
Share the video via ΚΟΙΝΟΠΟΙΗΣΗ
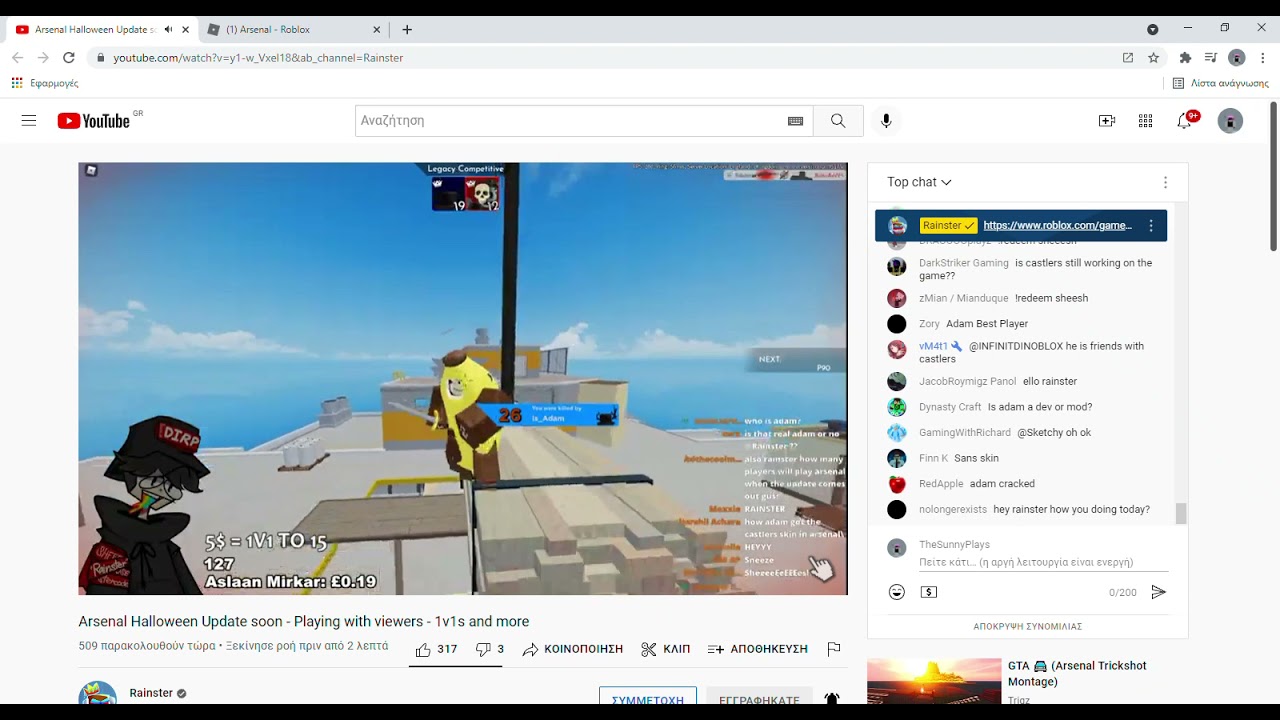coord(572,649)
